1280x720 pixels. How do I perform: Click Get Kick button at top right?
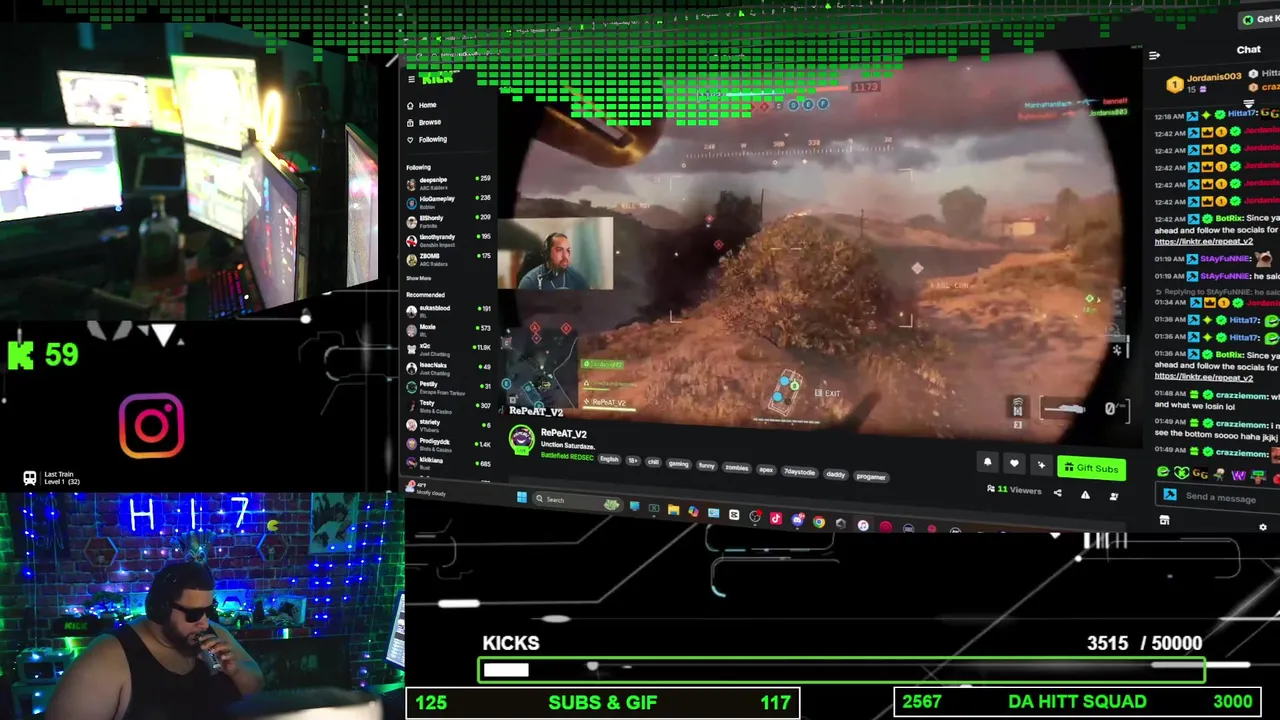(1260, 19)
